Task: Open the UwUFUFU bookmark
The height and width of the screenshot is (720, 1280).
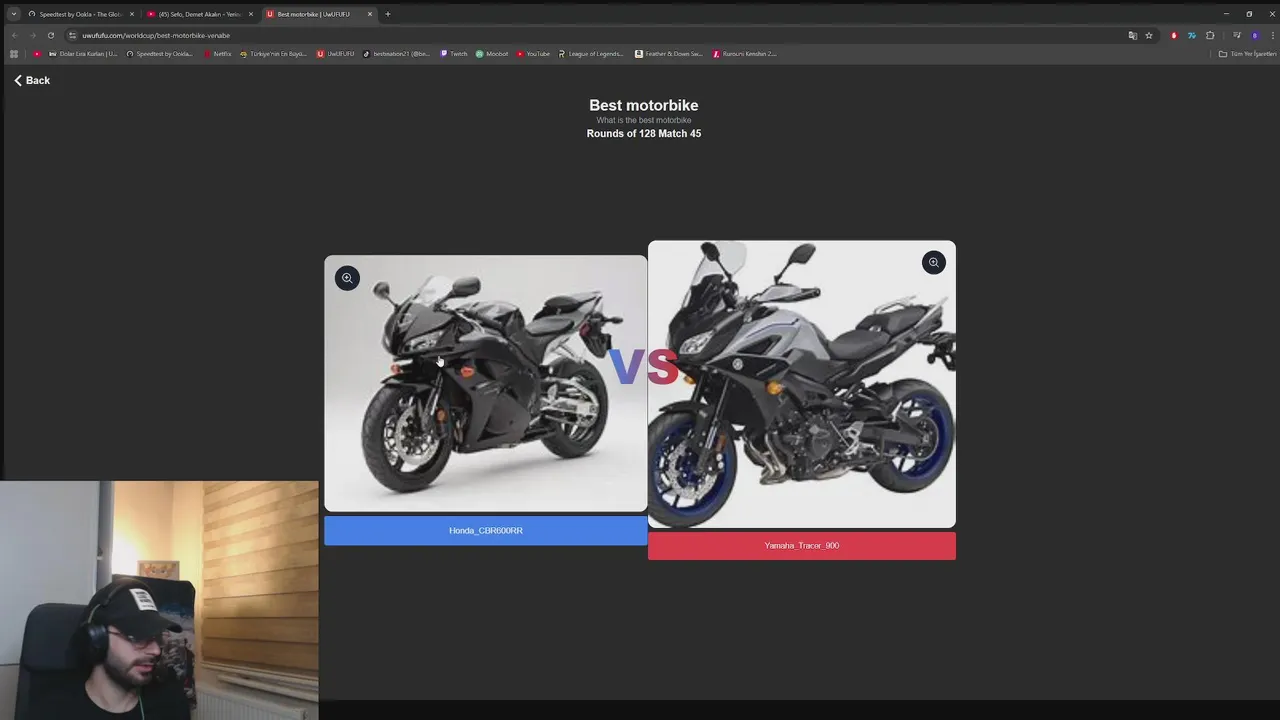Action: coord(335,54)
